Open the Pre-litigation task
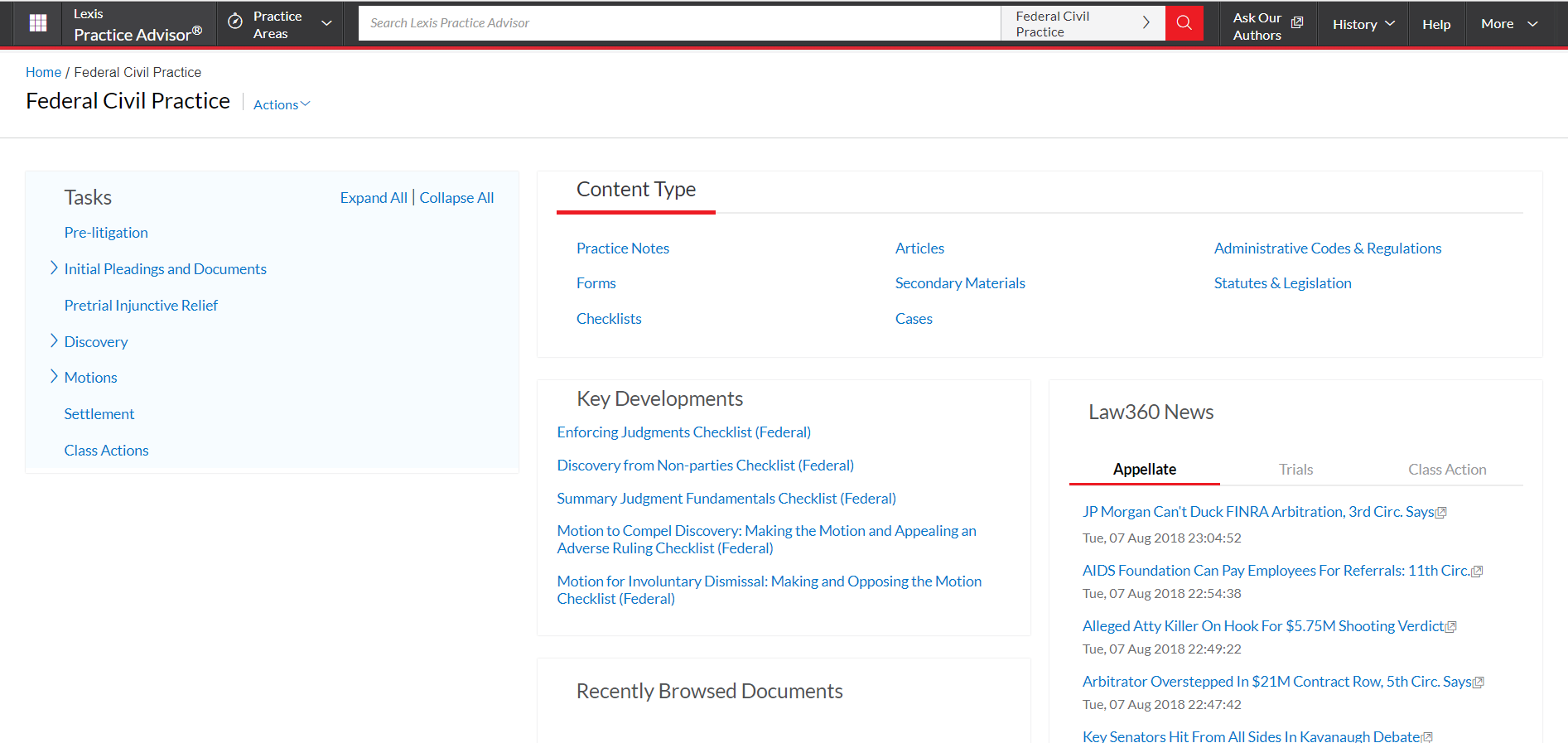Viewport: 1568px width, 743px height. pos(106,233)
